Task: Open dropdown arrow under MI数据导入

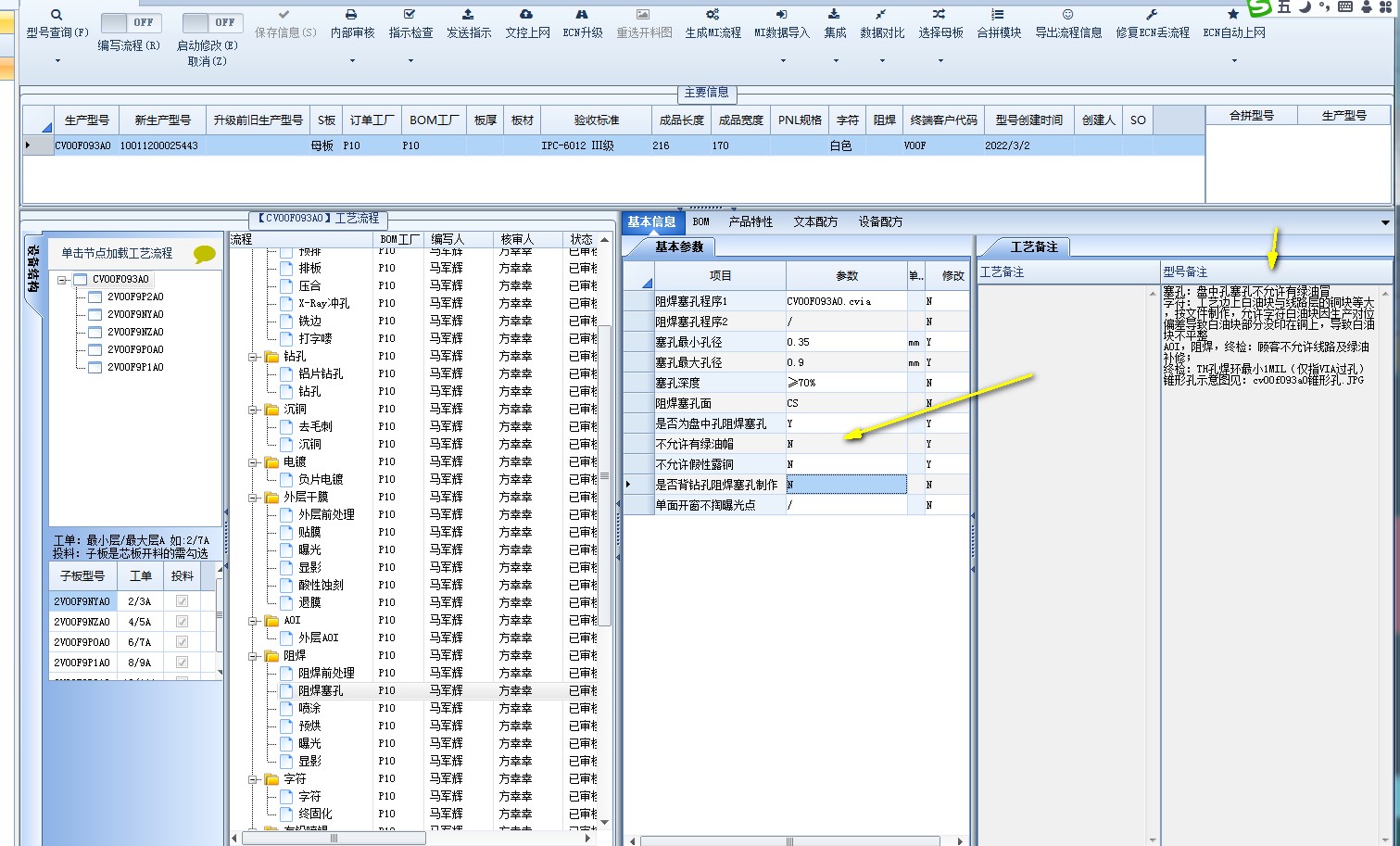Action: click(x=783, y=61)
